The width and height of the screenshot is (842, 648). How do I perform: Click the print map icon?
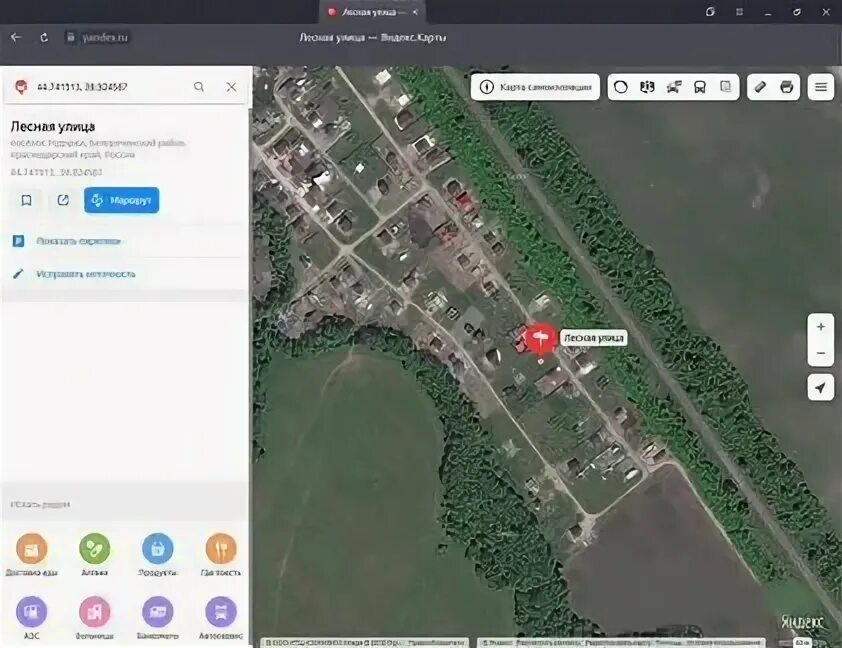tap(787, 87)
